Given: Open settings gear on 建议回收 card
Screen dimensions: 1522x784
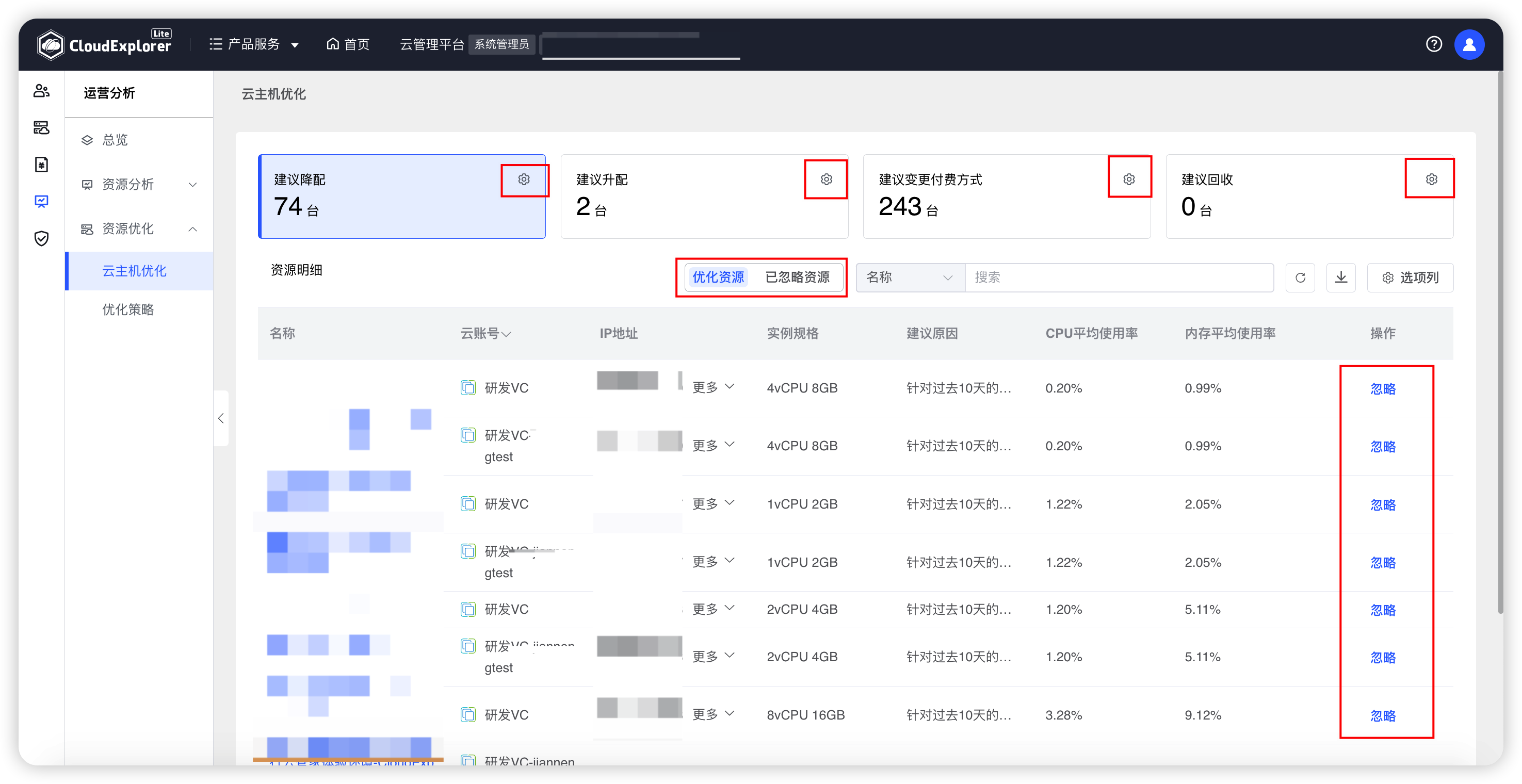Looking at the screenshot, I should 1432,179.
